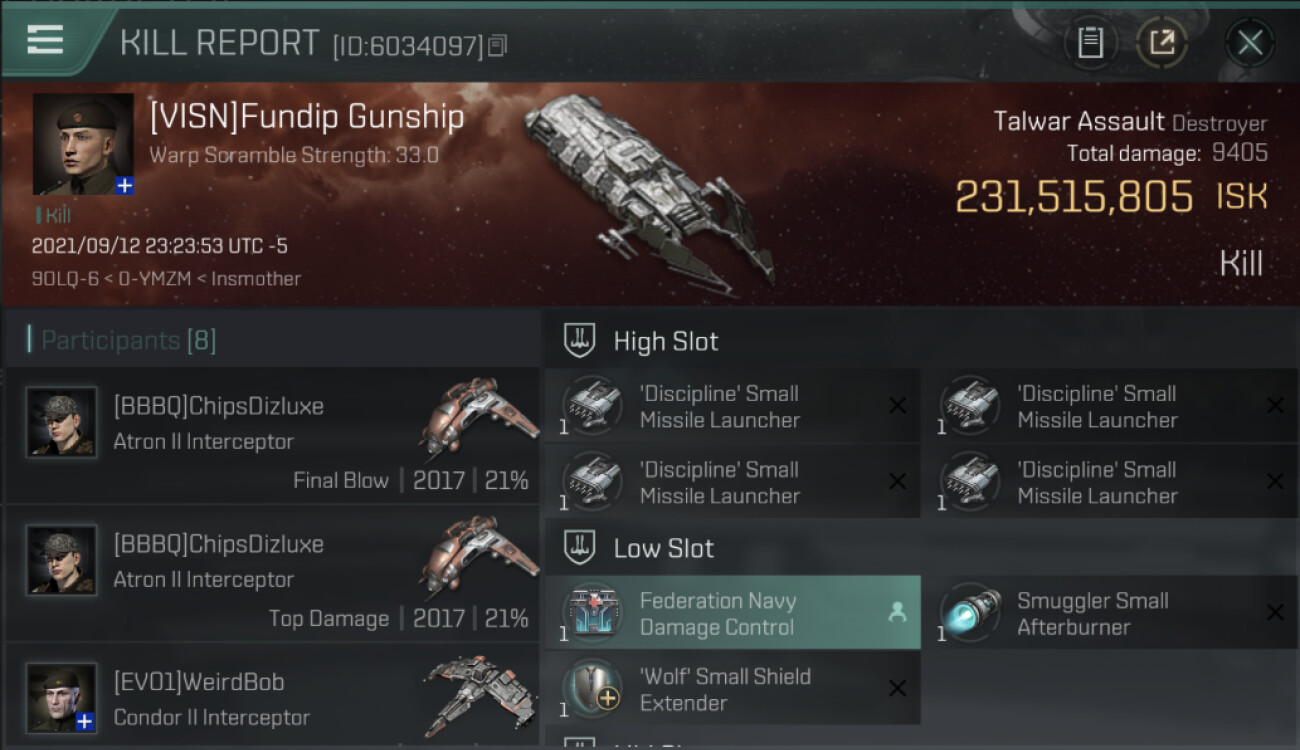Open the Final Blow ChipsDizluxe participant entry
This screenshot has width=1300, height=750.
pyautogui.click(x=272, y=436)
